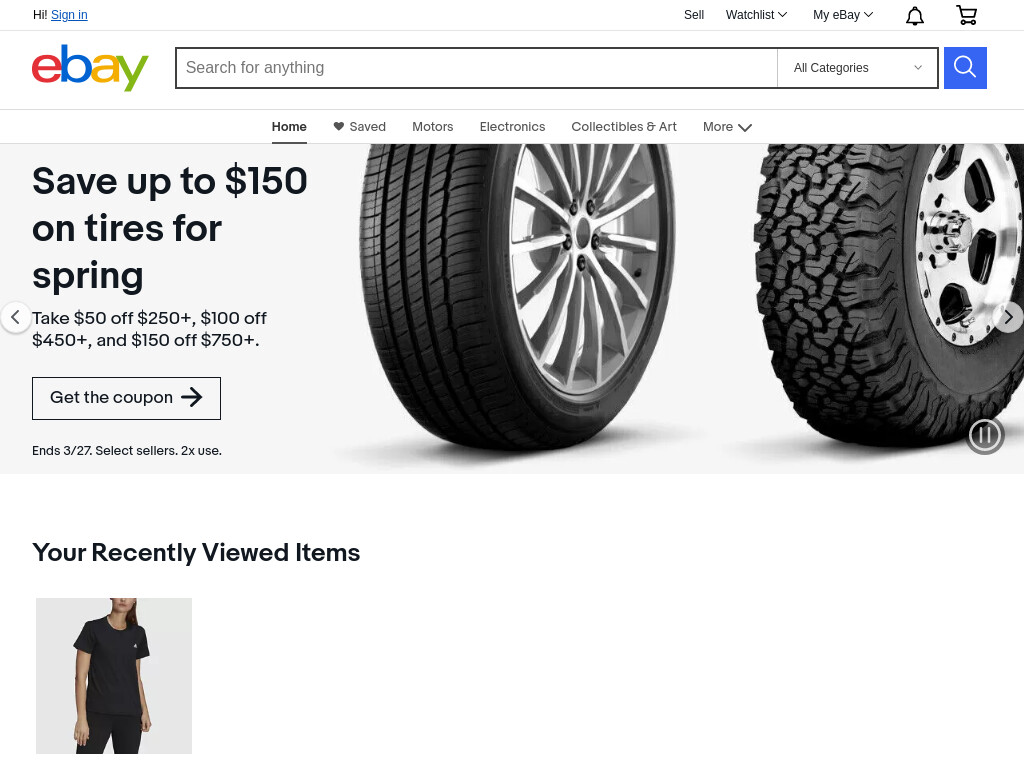Click the Sign in link
The height and width of the screenshot is (768, 1024).
click(x=69, y=15)
